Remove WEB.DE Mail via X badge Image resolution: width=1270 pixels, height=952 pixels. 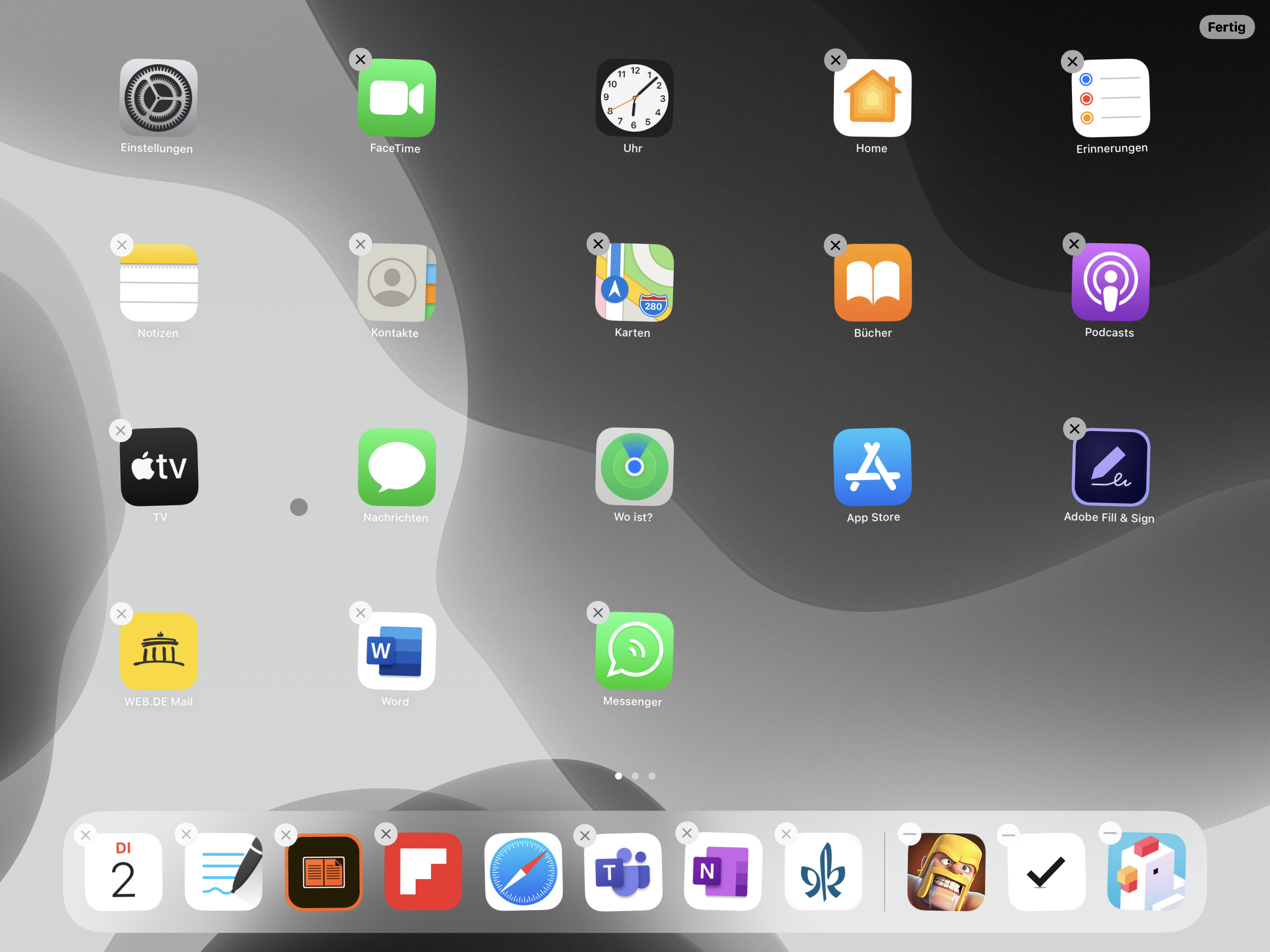pos(122,614)
